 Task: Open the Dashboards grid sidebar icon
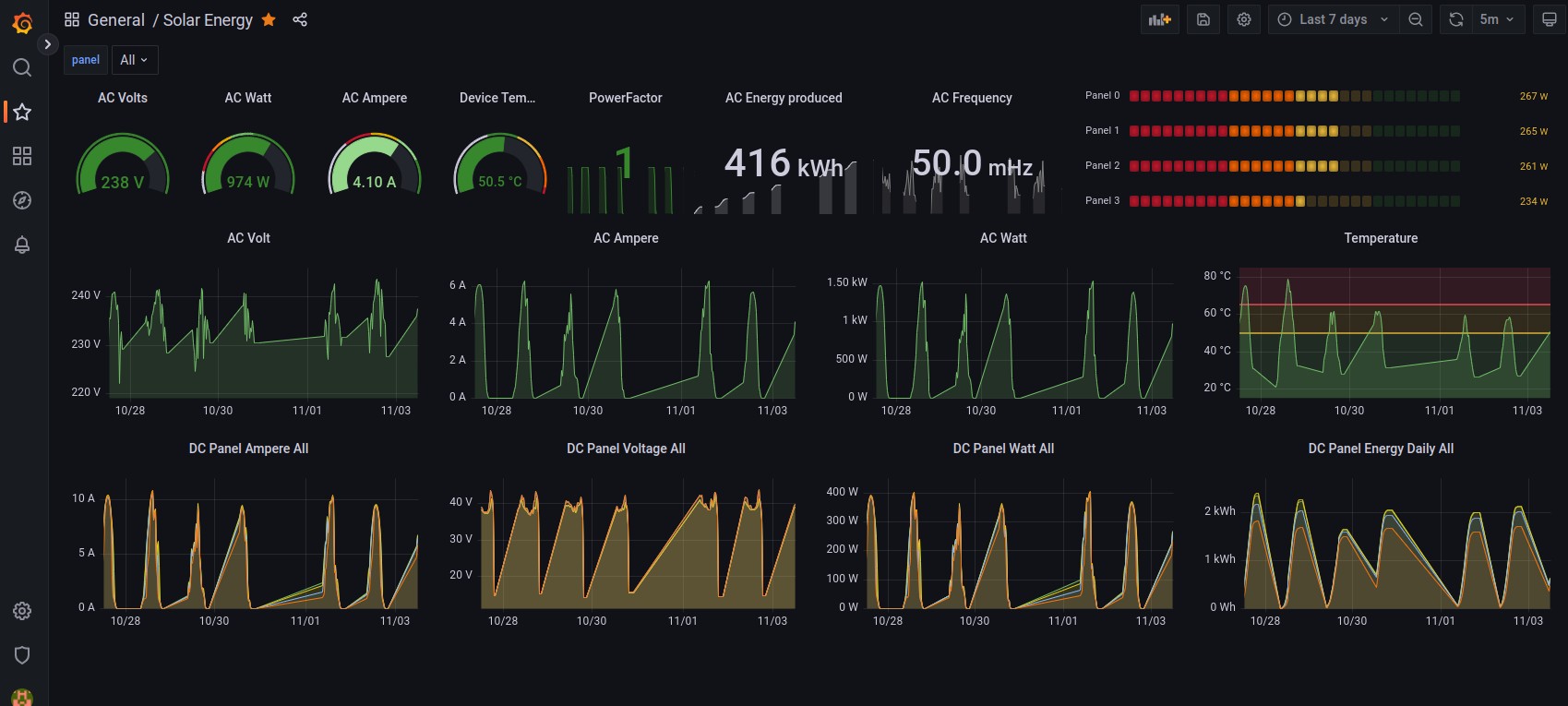pos(22,156)
